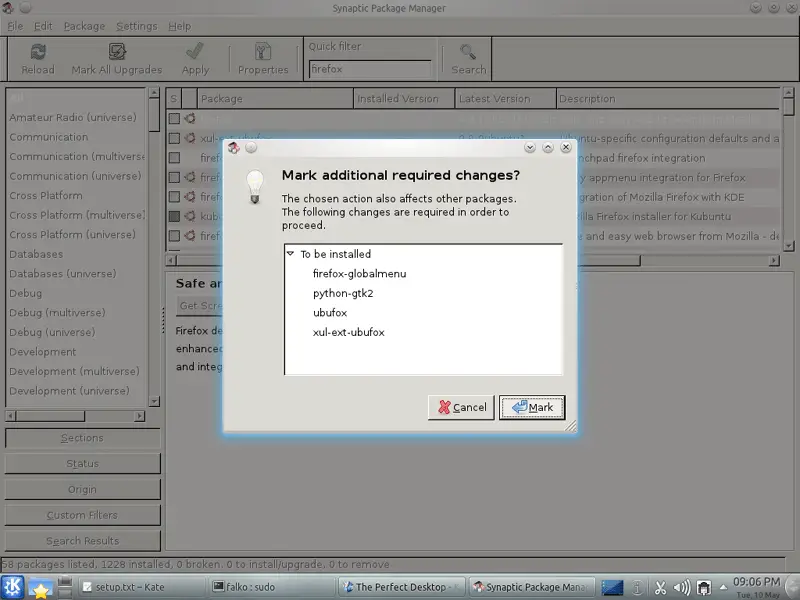This screenshot has height=600, width=800.
Task: Switch to "The Perfect Desktop" taskbar window
Action: pyautogui.click(x=403, y=587)
